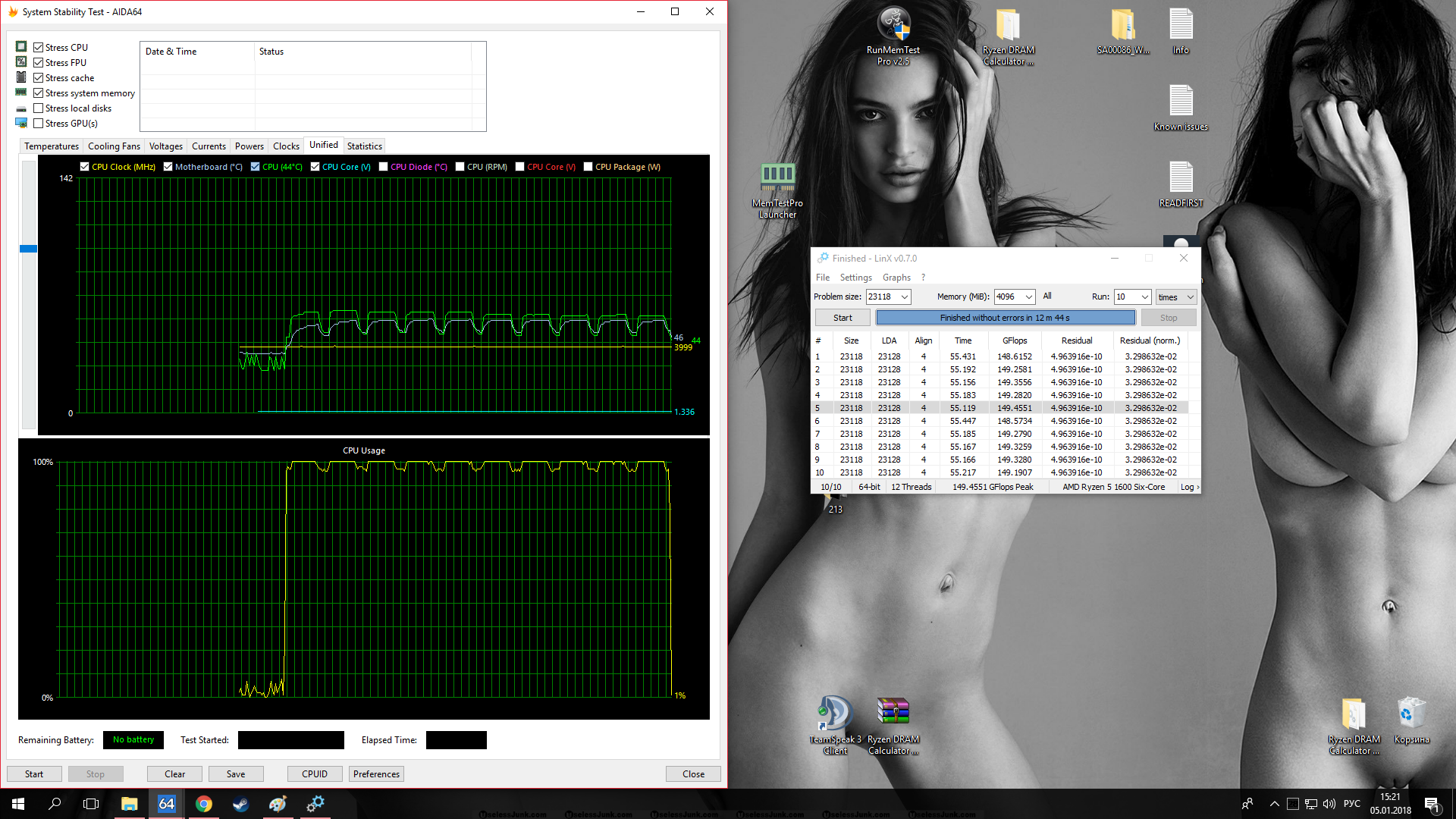The height and width of the screenshot is (819, 1456).
Task: Click the Preferences button in AIDA64
Action: [x=376, y=774]
